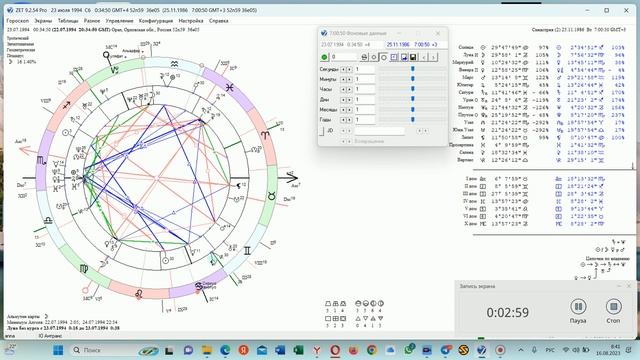Click the Дни slider handle
This screenshot has height=360, width=640.
point(413,99)
